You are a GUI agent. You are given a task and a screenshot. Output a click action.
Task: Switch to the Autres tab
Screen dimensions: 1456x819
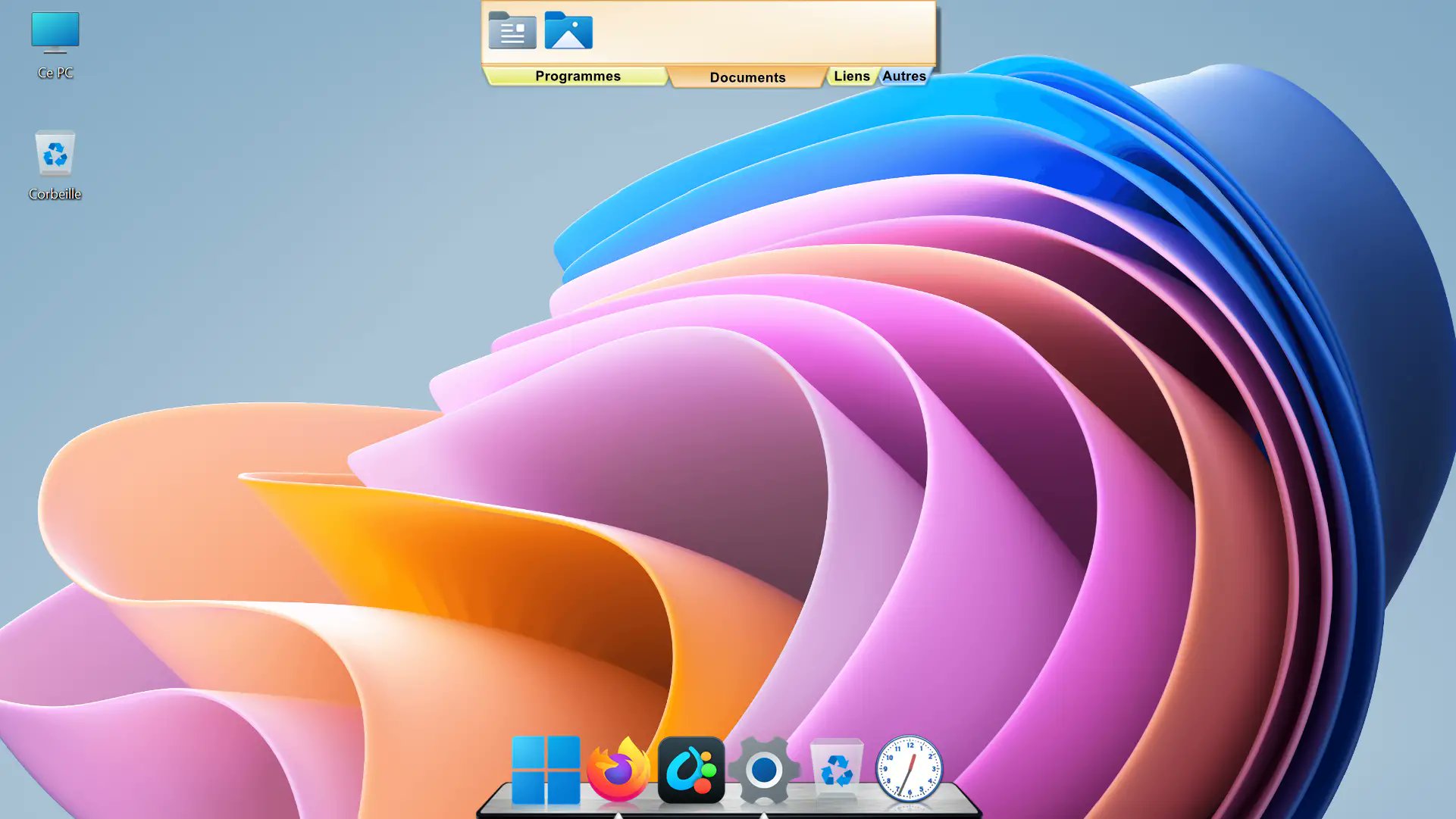pyautogui.click(x=903, y=76)
